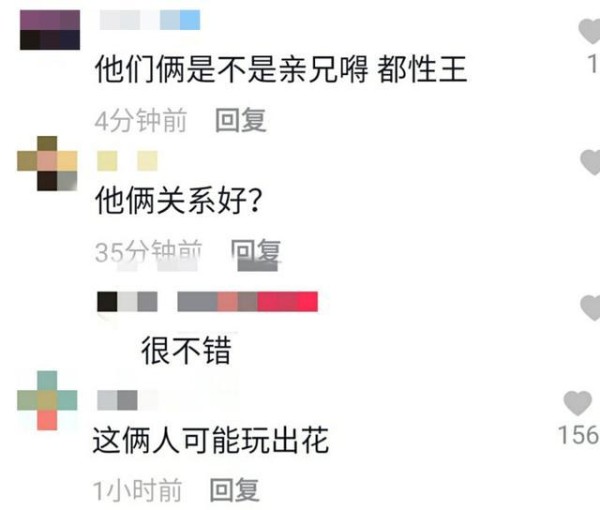Select the reply text "很不错"
The width and height of the screenshot is (600, 510).
186,350
